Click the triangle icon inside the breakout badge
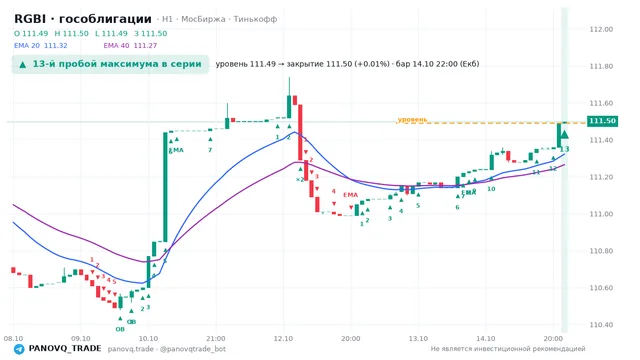Image resolution: width=640 pixels, height=360 pixels. click(x=23, y=64)
